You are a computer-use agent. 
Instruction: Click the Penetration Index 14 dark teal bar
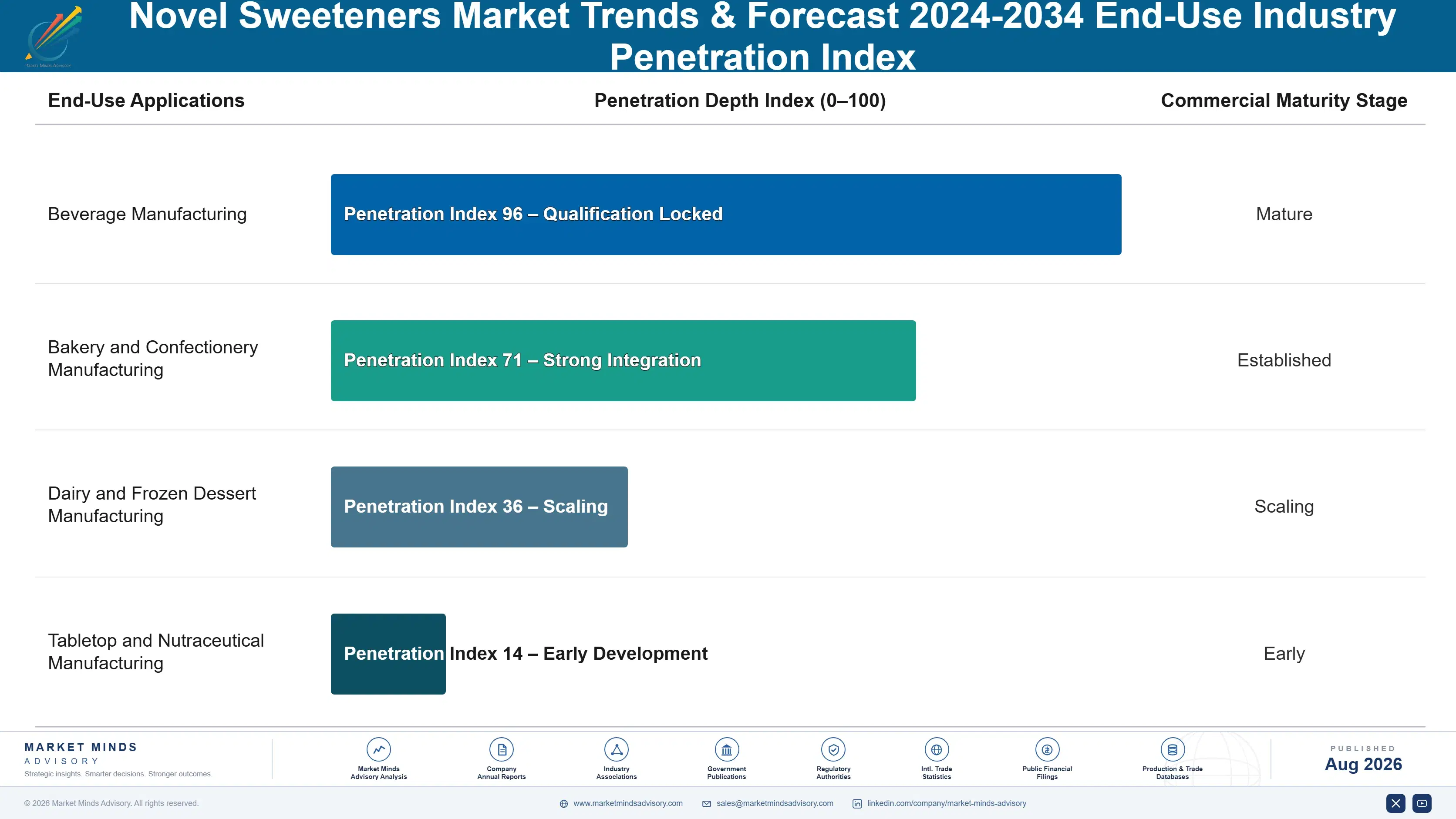pos(388,654)
